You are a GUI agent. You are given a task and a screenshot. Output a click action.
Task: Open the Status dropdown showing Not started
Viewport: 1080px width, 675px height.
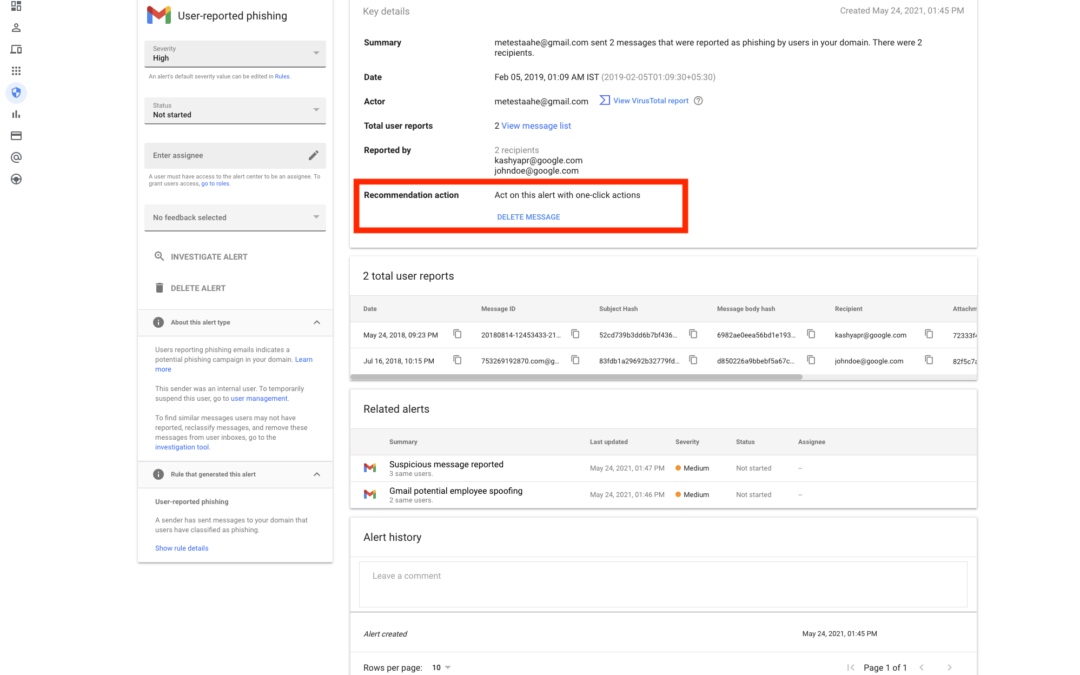point(235,110)
